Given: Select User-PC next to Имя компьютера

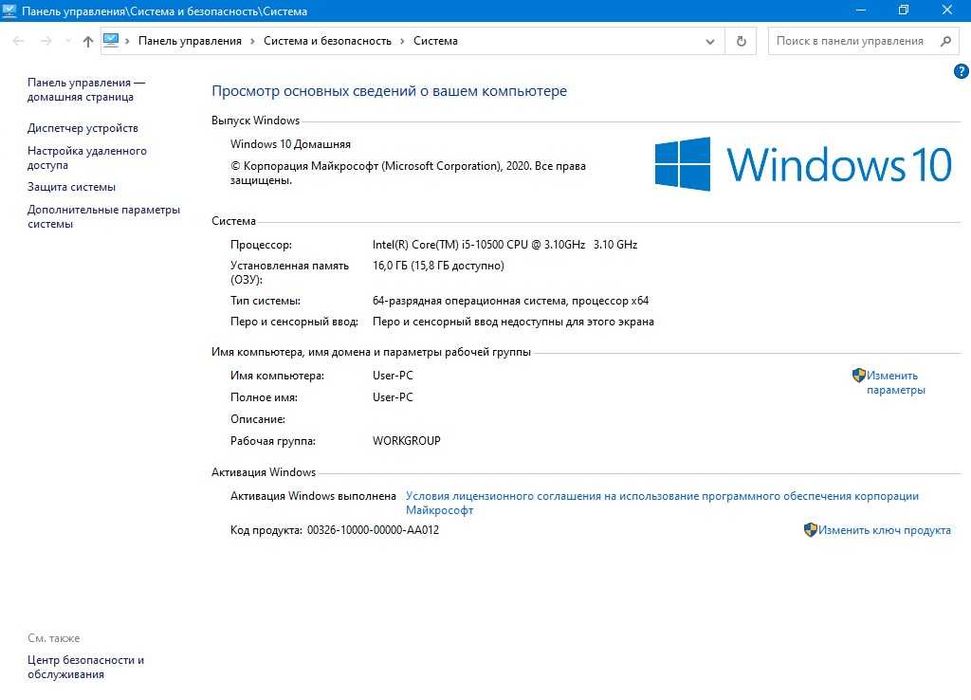Looking at the screenshot, I should click(x=393, y=375).
